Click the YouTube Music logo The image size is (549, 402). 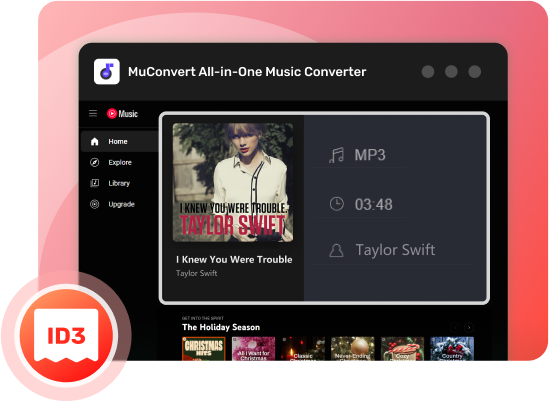[122, 113]
